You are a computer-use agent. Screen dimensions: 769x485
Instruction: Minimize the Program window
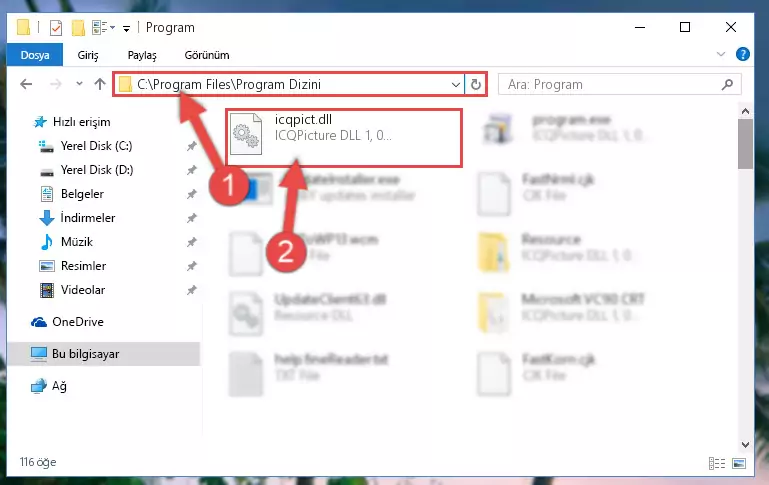pyautogui.click(x=640, y=27)
